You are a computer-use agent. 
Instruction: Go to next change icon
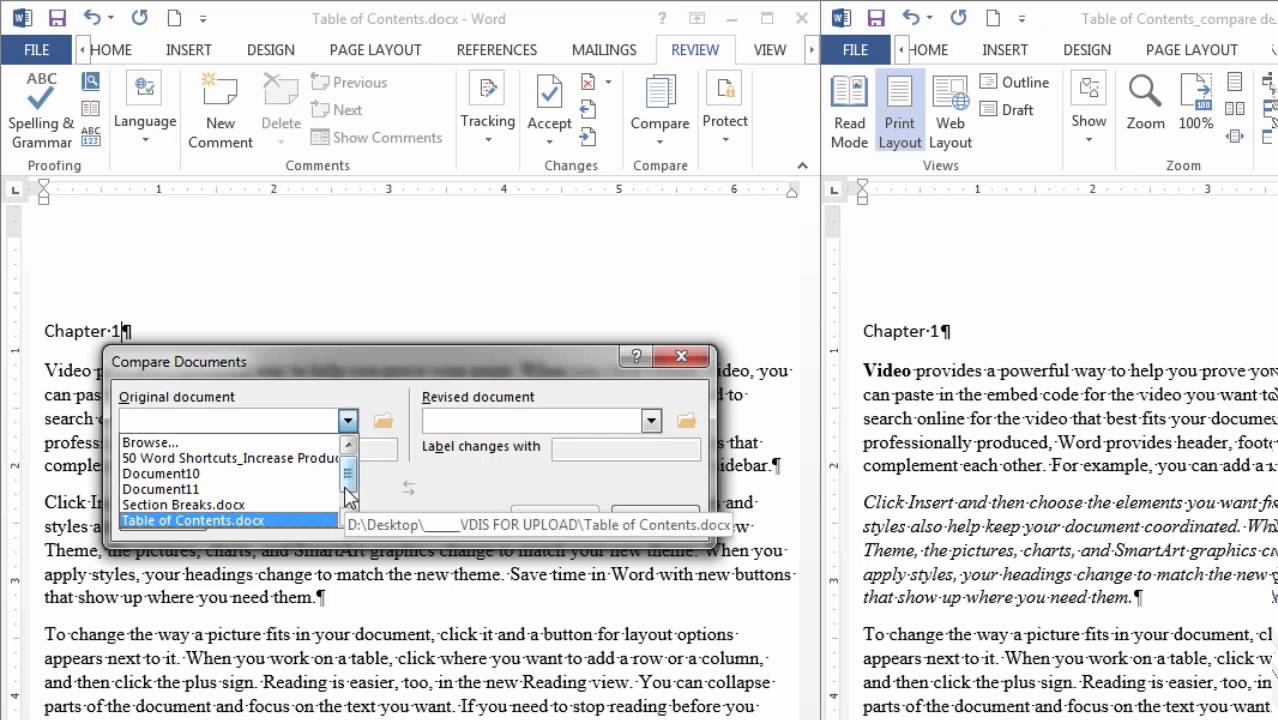click(x=588, y=136)
